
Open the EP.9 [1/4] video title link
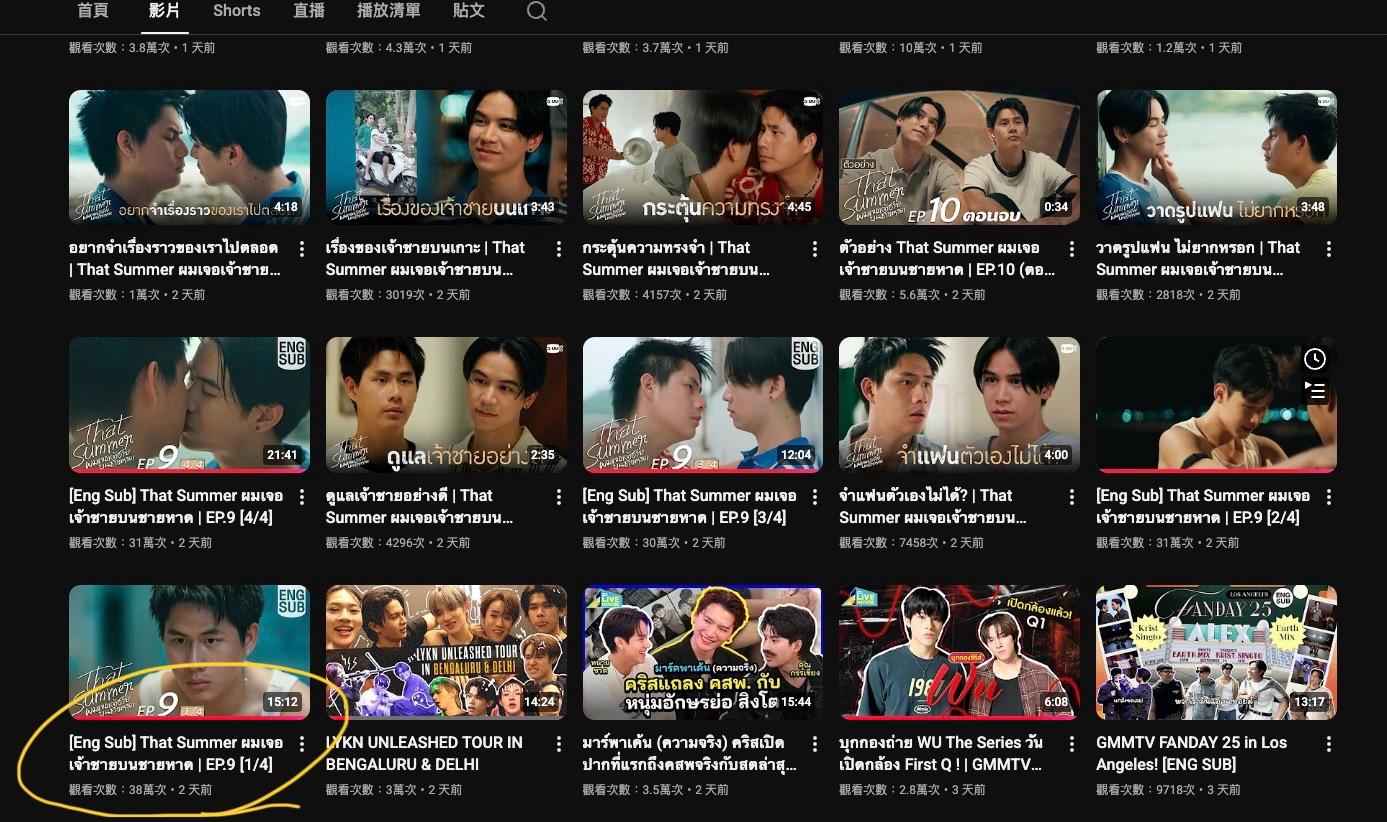tap(175, 753)
